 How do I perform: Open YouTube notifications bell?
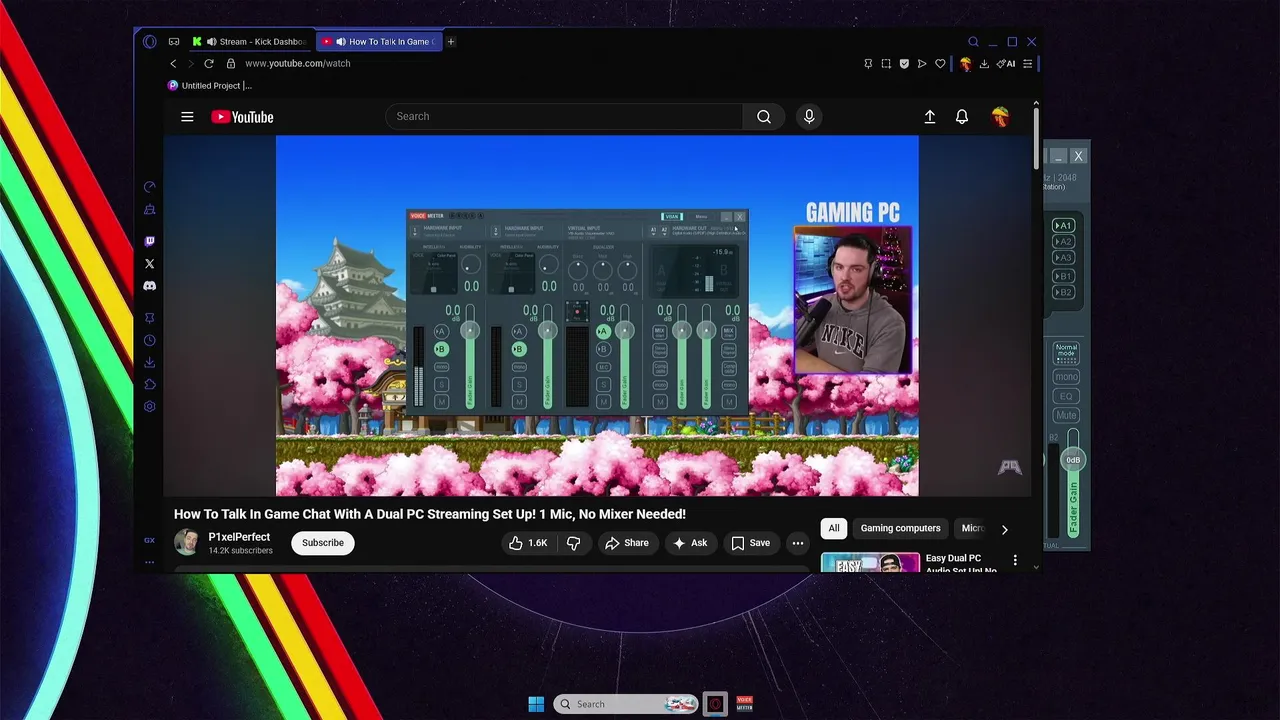pyautogui.click(x=962, y=117)
